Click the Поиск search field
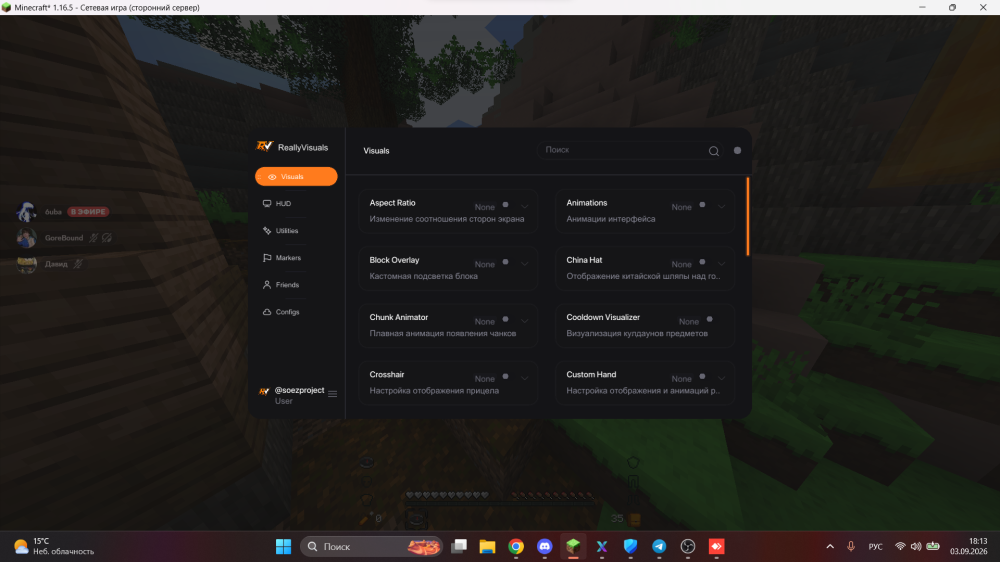Screen dimensions: 1000x562 pyautogui.click(x=622, y=150)
